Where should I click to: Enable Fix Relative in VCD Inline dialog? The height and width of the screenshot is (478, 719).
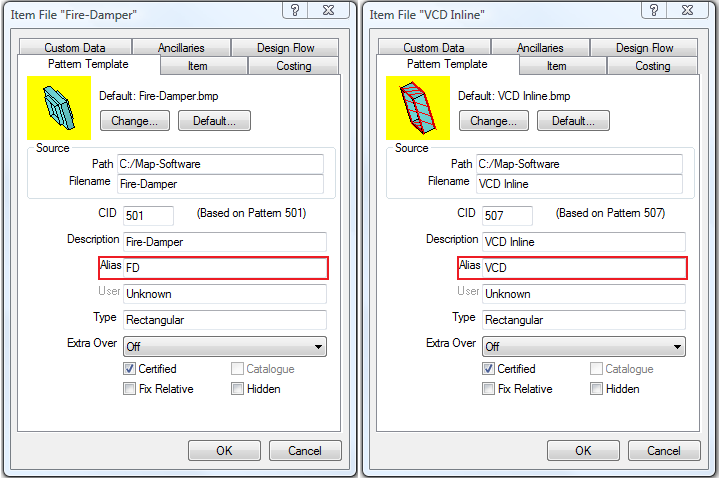coord(488,389)
